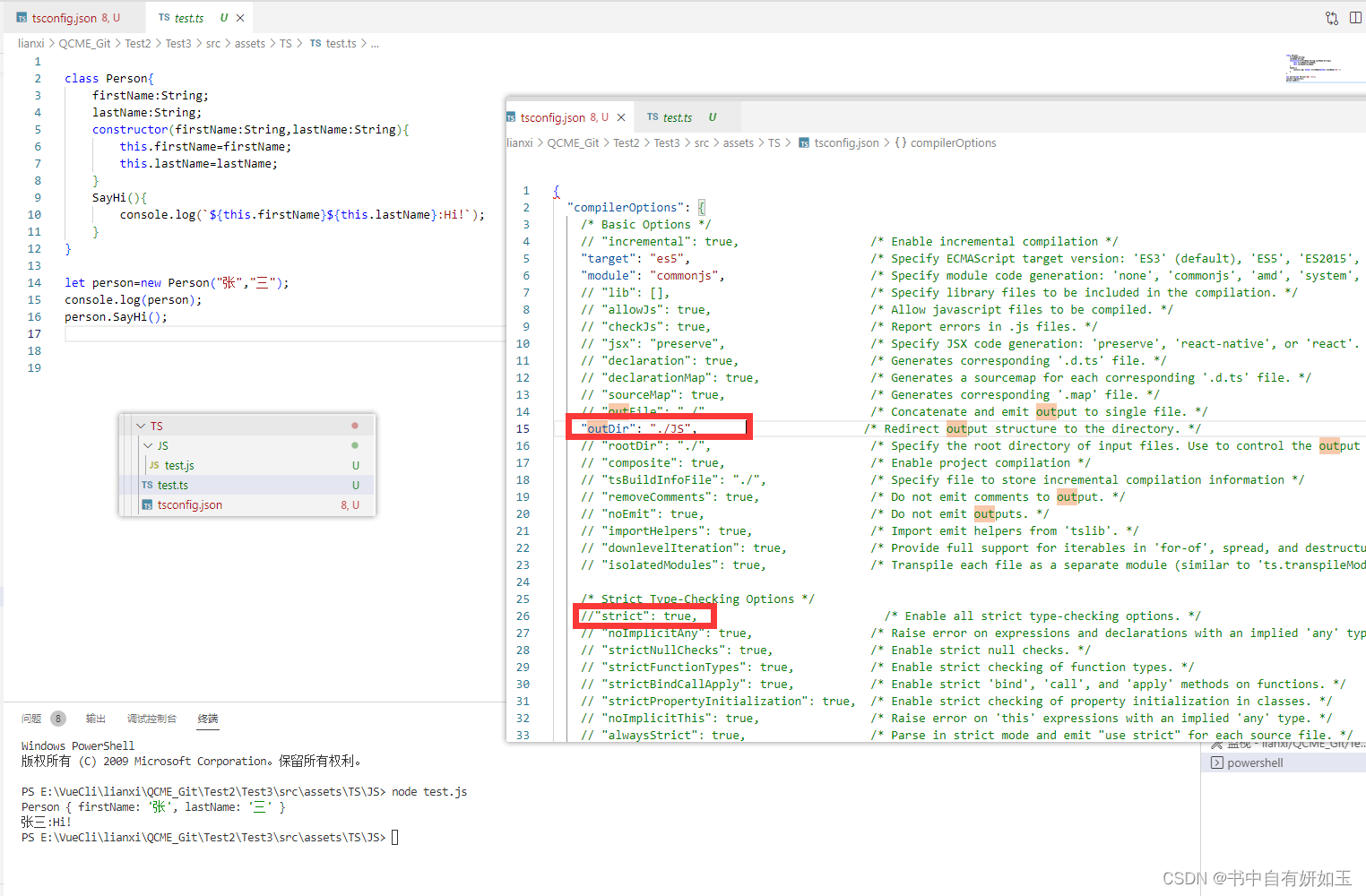
Task: Click 'assets' in the back editor breadcrumb
Action: click(x=250, y=43)
